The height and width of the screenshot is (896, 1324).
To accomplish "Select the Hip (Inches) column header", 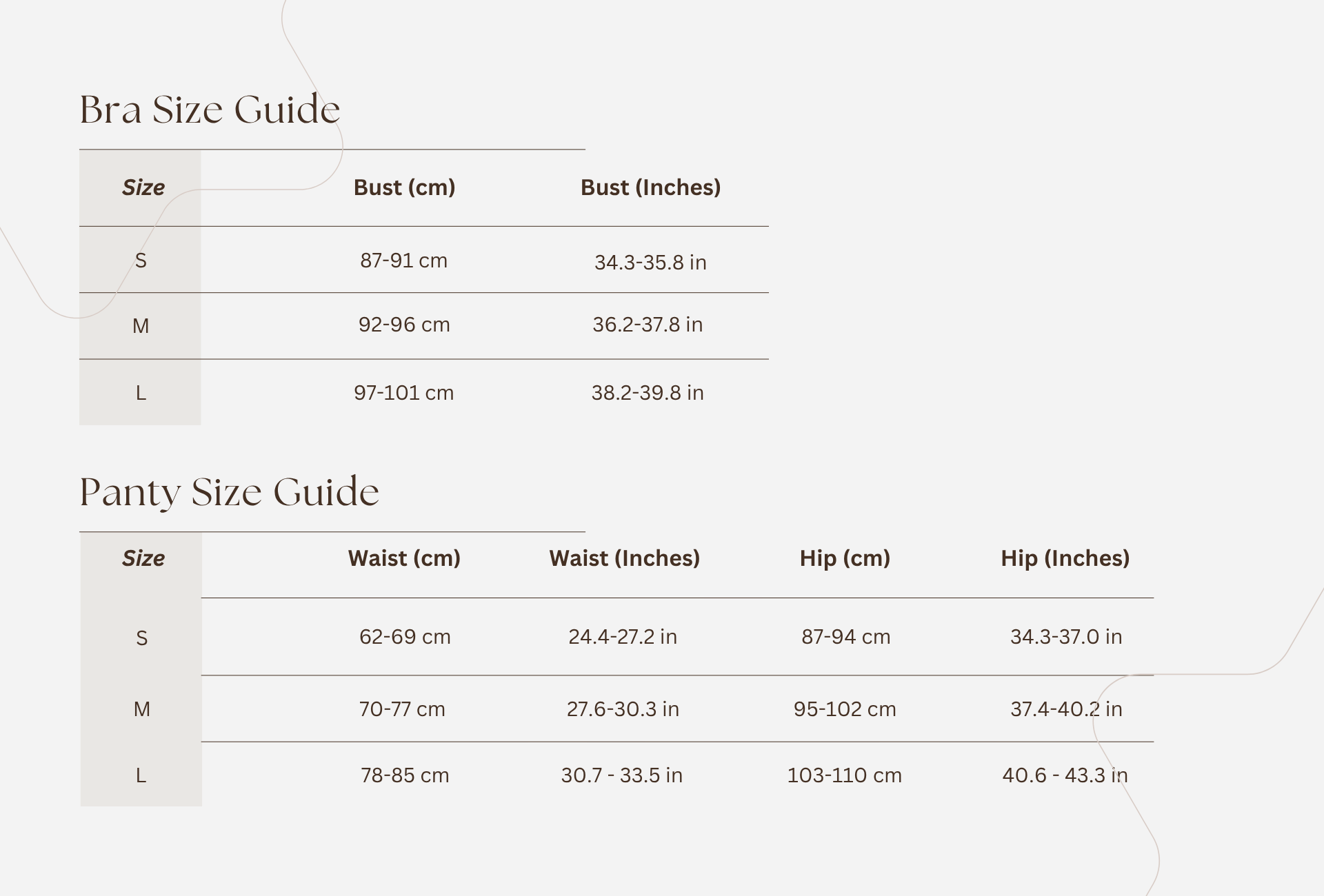I will tap(1065, 558).
